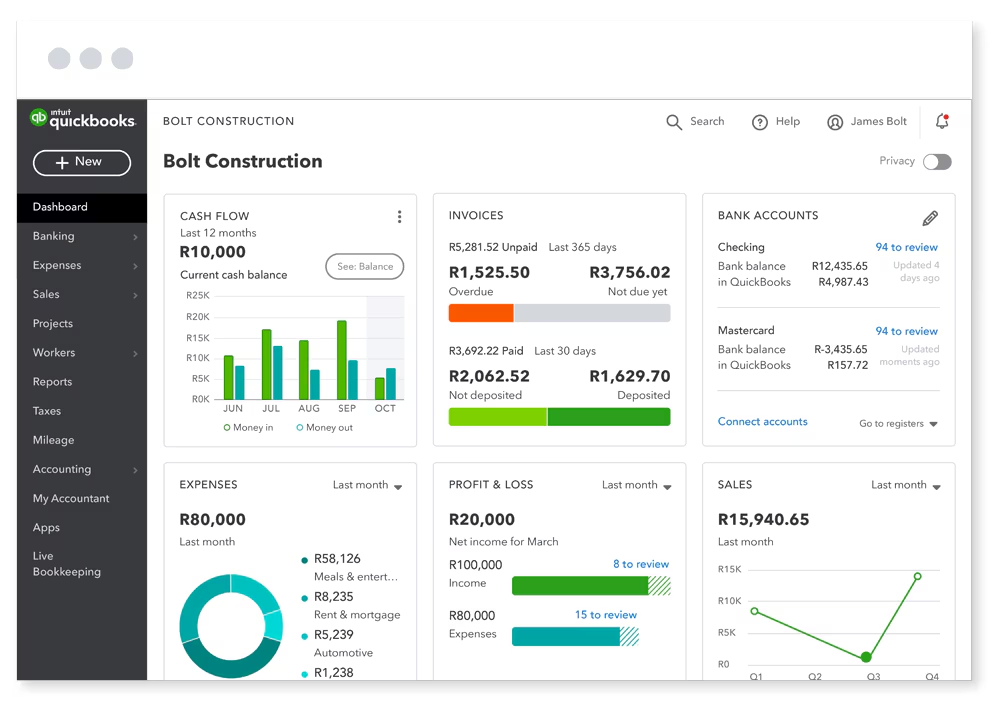Click Money in legend marker

227,427
